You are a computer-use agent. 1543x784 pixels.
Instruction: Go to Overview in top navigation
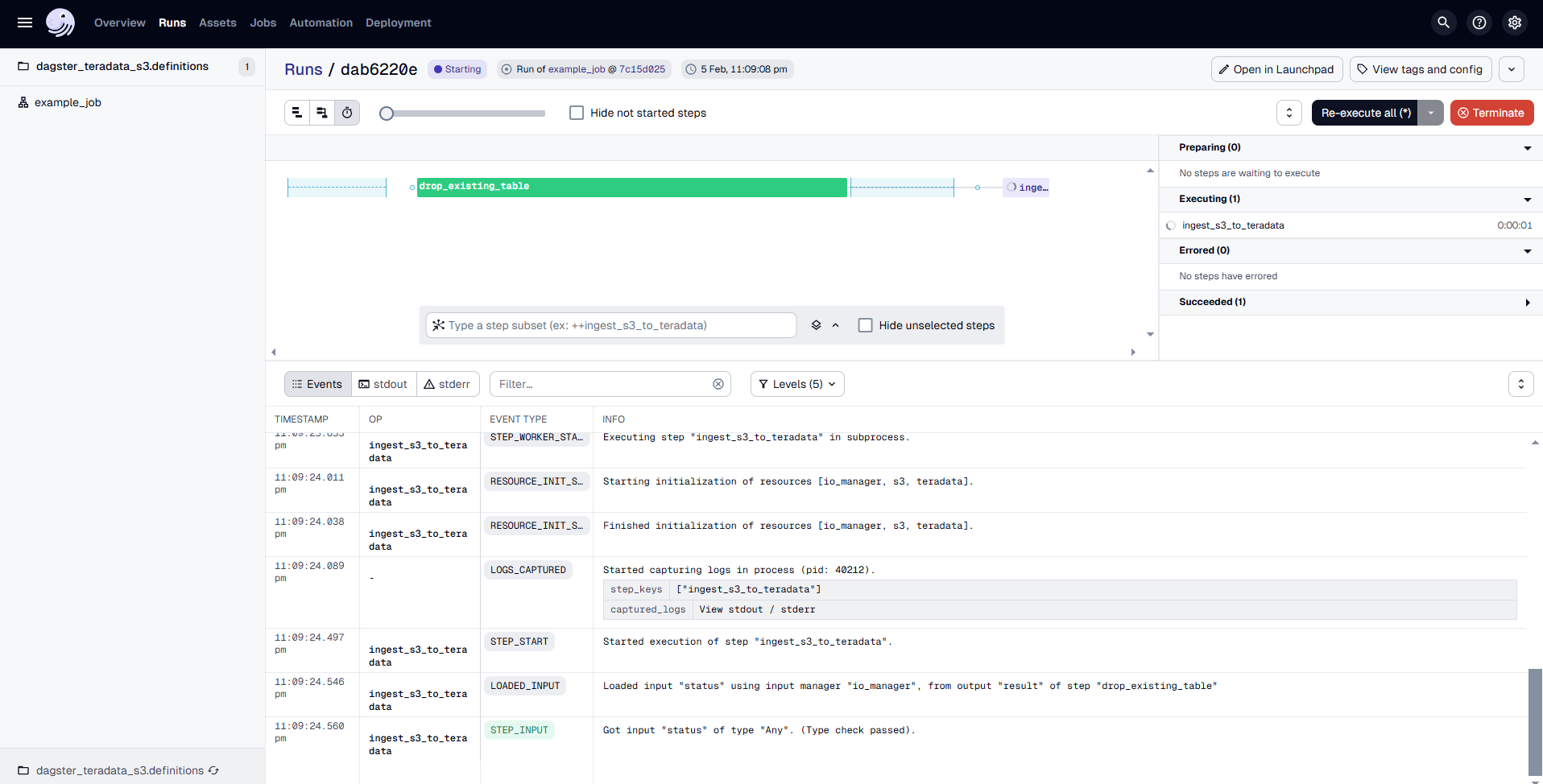[x=120, y=23]
